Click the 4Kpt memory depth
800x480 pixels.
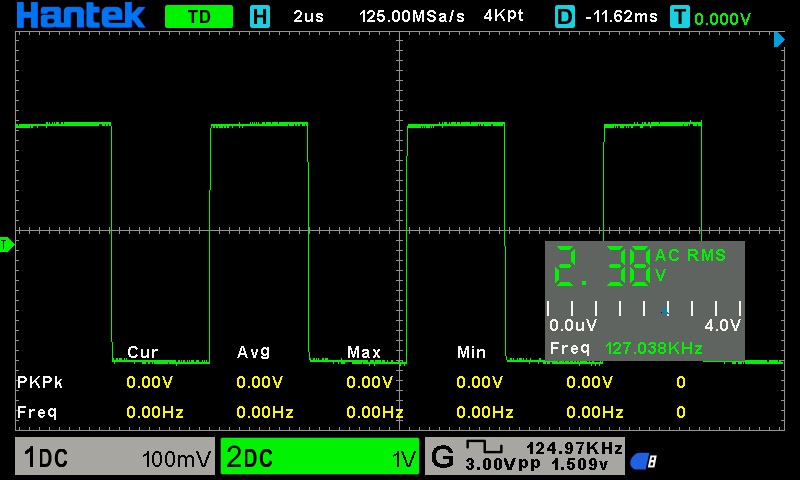coord(504,16)
